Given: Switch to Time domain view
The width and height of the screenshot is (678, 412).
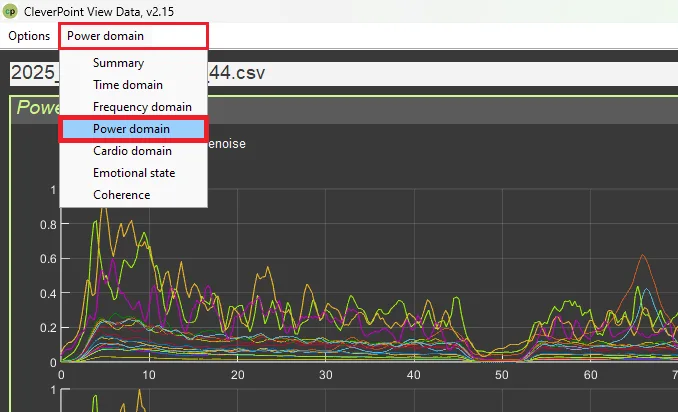Looking at the screenshot, I should tap(127, 85).
